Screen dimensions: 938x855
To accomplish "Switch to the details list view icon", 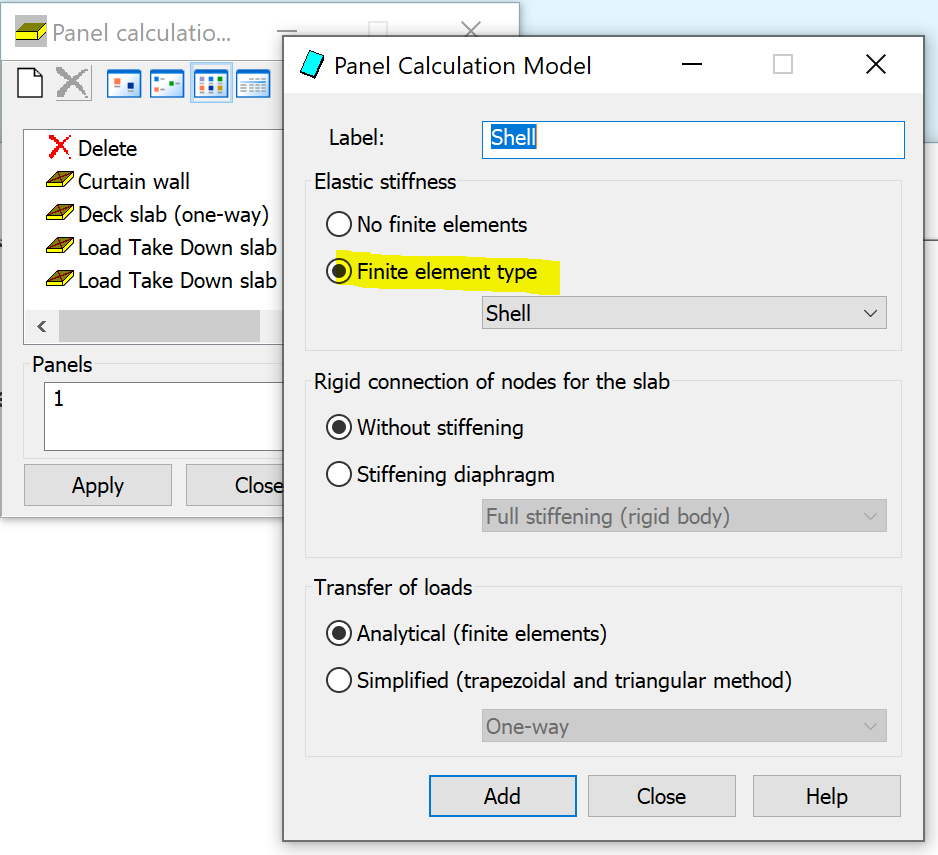I will coord(253,83).
